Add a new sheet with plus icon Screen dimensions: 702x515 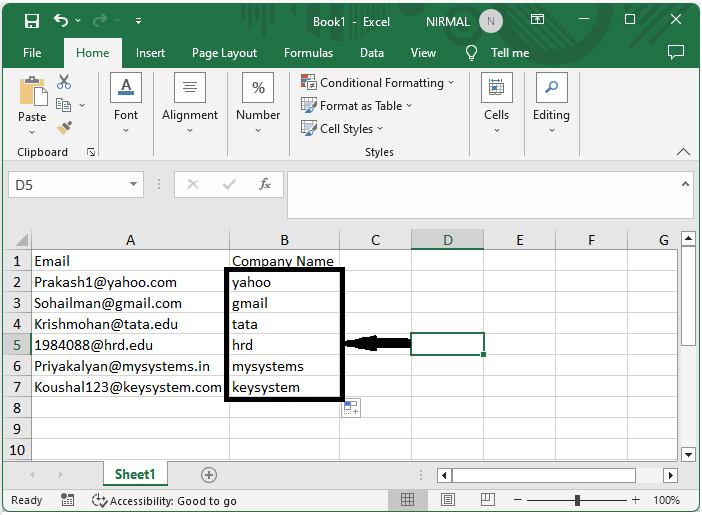(x=208, y=475)
